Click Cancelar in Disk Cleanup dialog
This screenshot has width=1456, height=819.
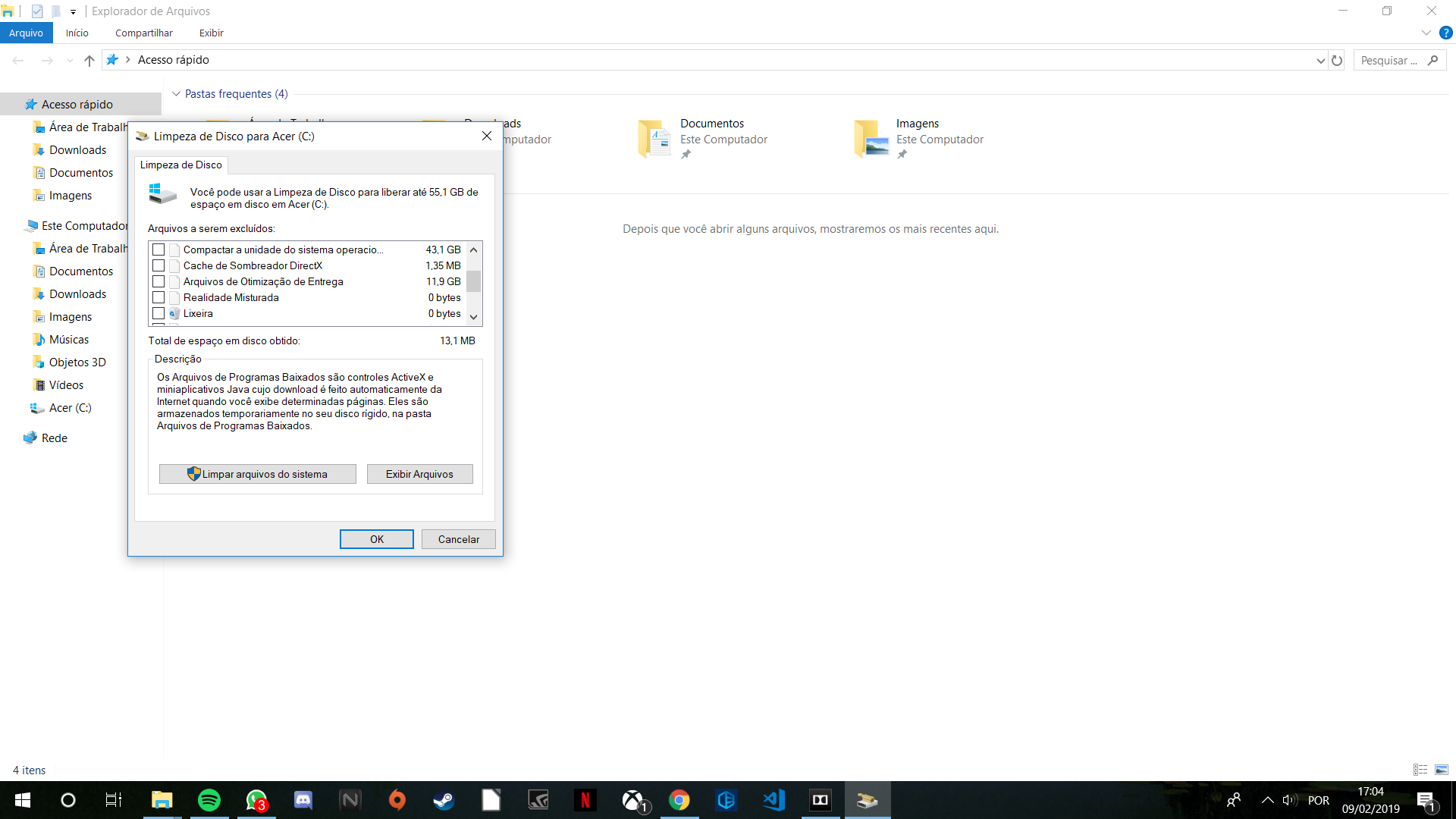(459, 539)
